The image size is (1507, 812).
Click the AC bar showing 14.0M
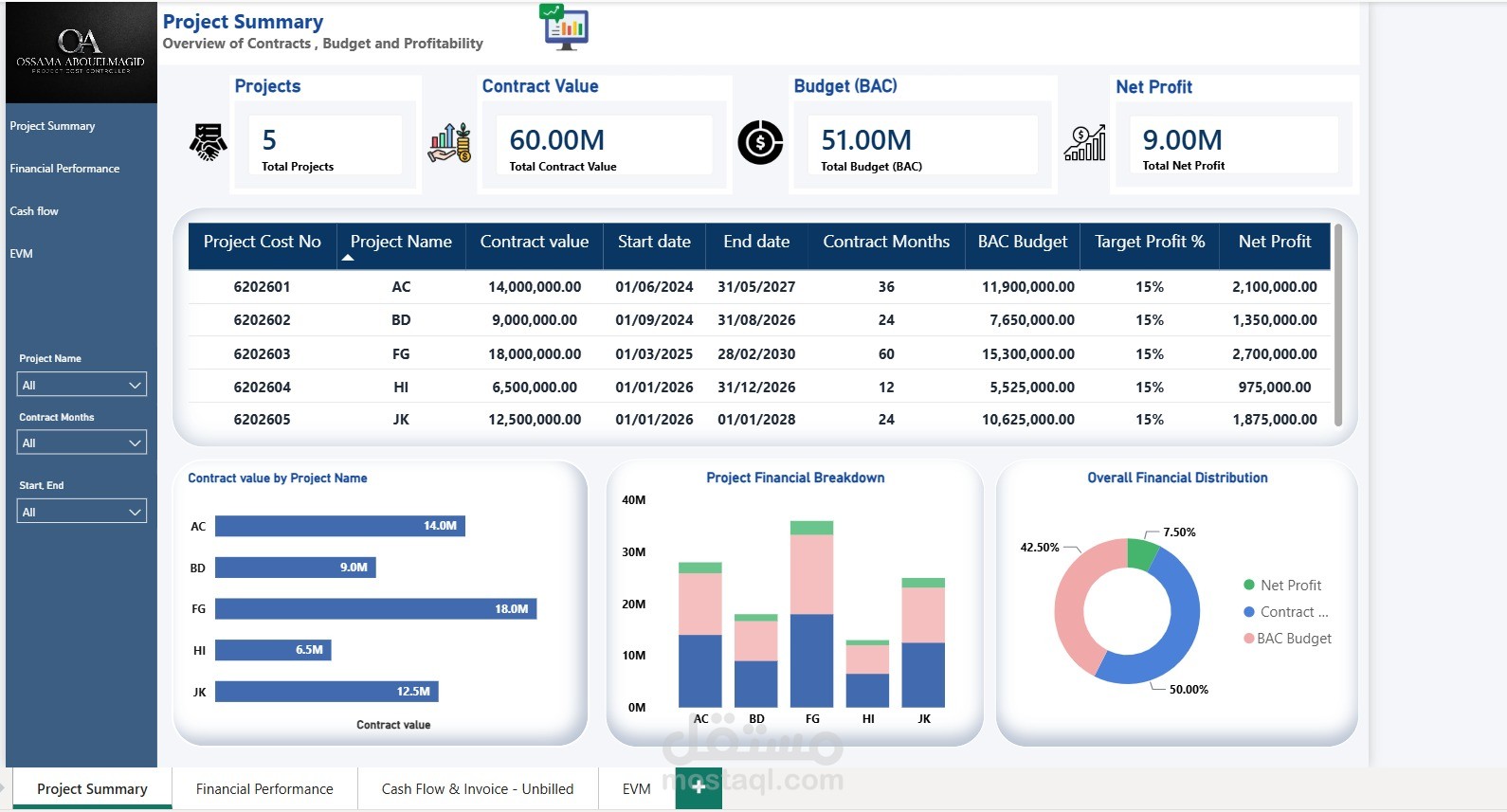tap(340, 526)
